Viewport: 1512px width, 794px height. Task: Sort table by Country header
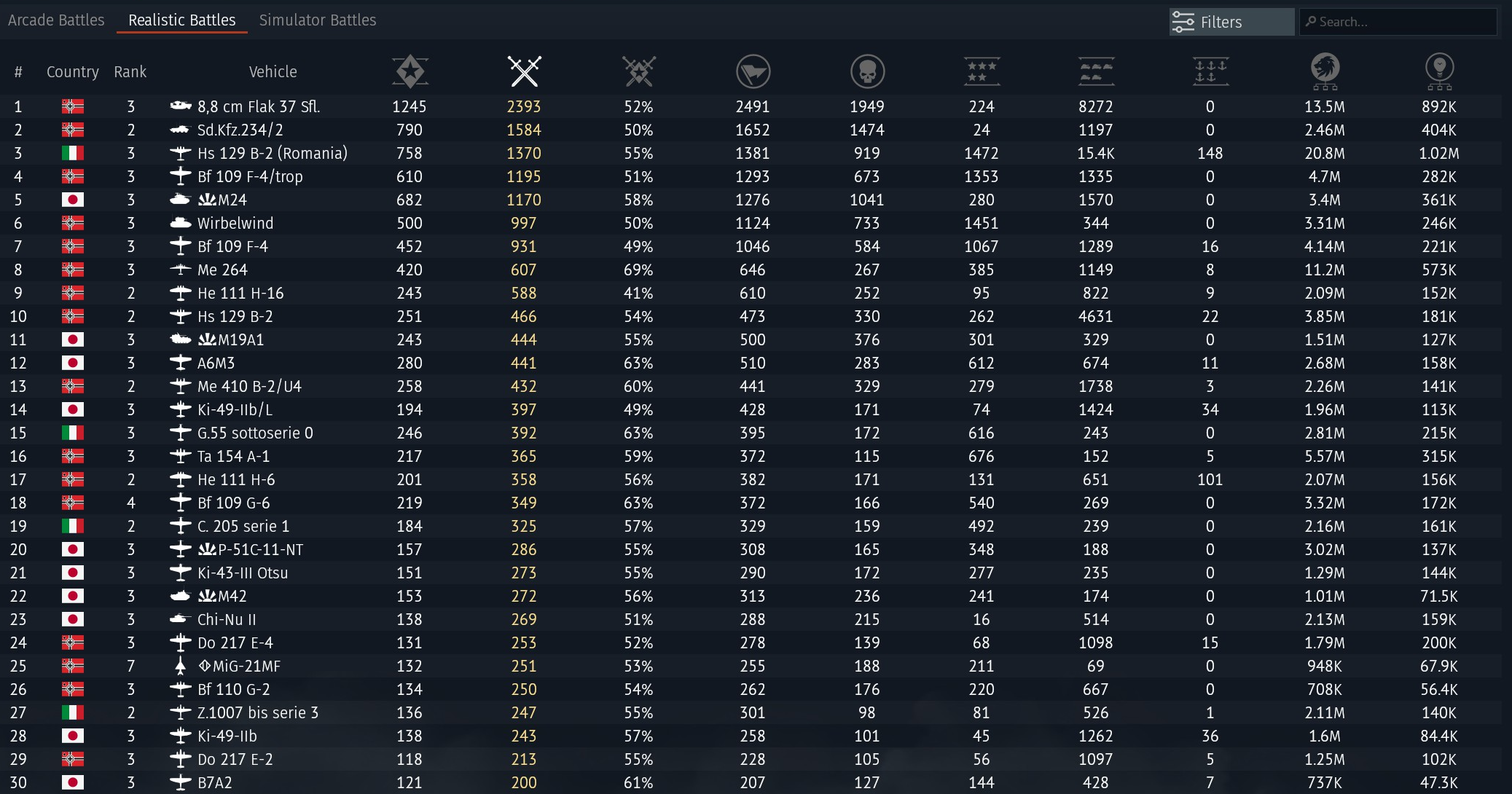point(72,72)
